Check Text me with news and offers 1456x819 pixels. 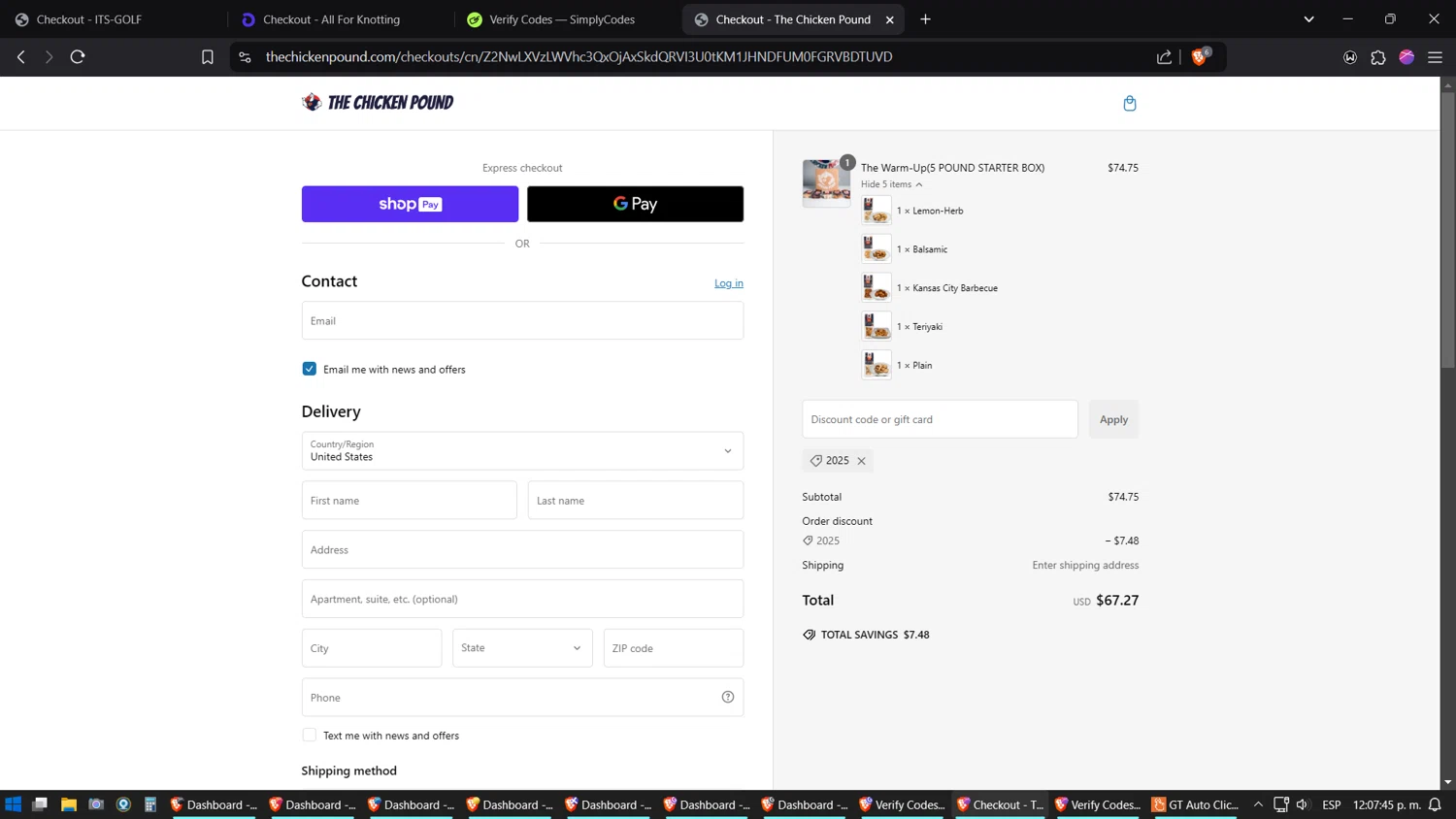309,736
